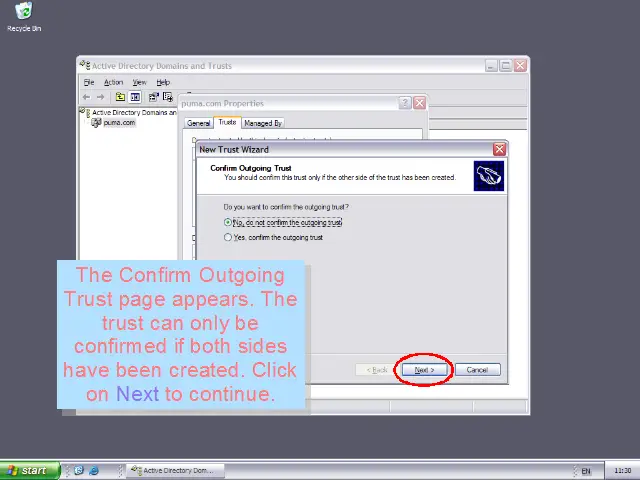Viewport: 640px width, 480px height.
Task: Switch to the General tab
Action: [198, 123]
